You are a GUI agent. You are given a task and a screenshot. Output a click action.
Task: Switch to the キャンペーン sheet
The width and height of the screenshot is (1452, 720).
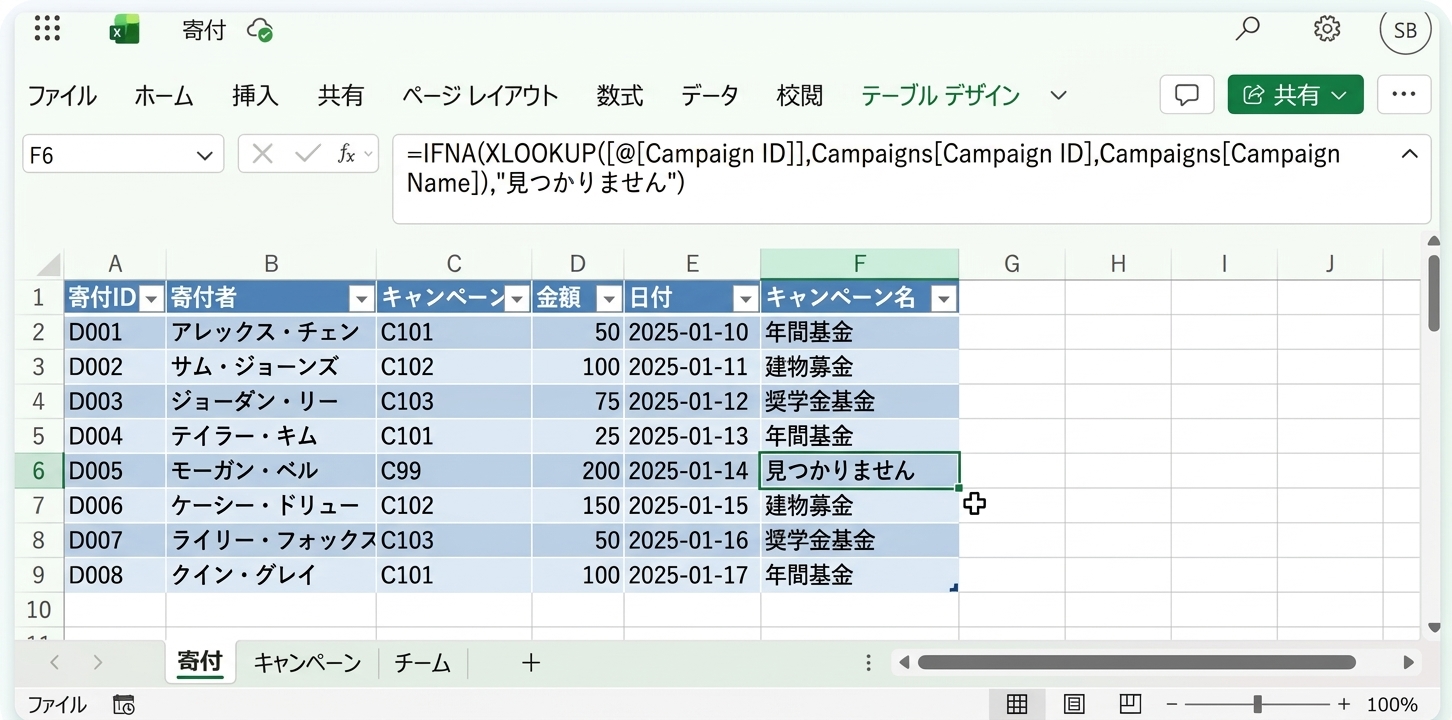(307, 662)
